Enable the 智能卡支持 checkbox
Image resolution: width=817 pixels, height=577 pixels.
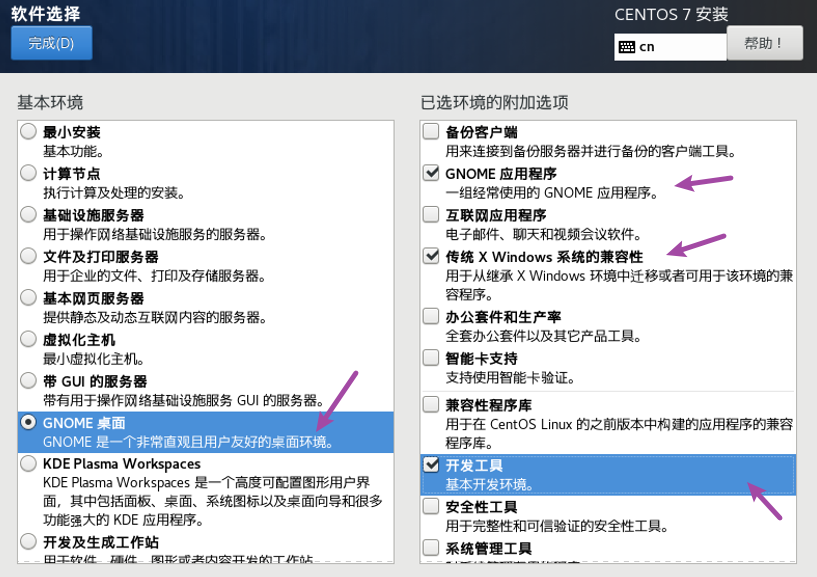pyautogui.click(x=431, y=358)
